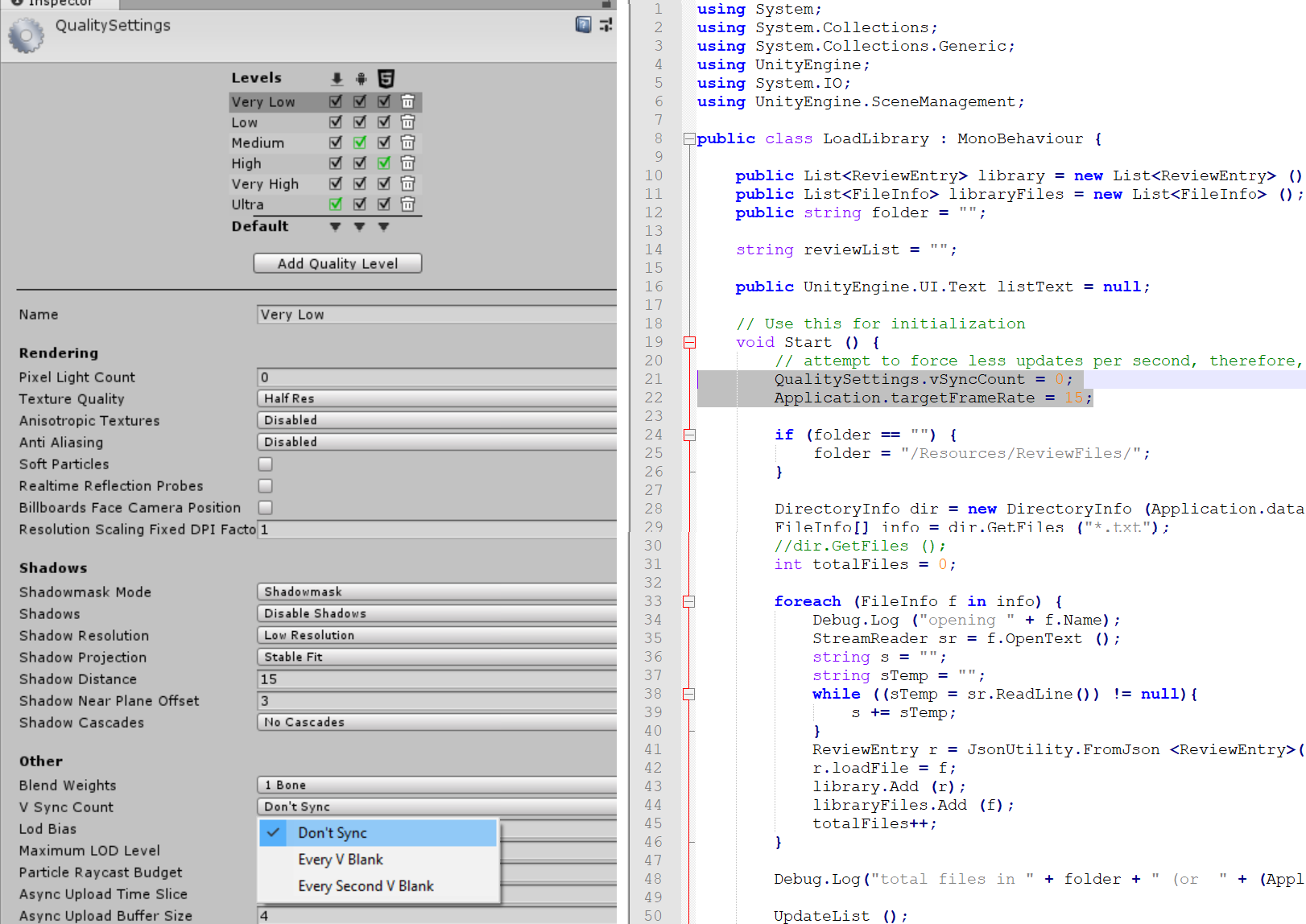The image size is (1306, 924).
Task: Open the Texture Quality dropdown
Action: pos(436,398)
